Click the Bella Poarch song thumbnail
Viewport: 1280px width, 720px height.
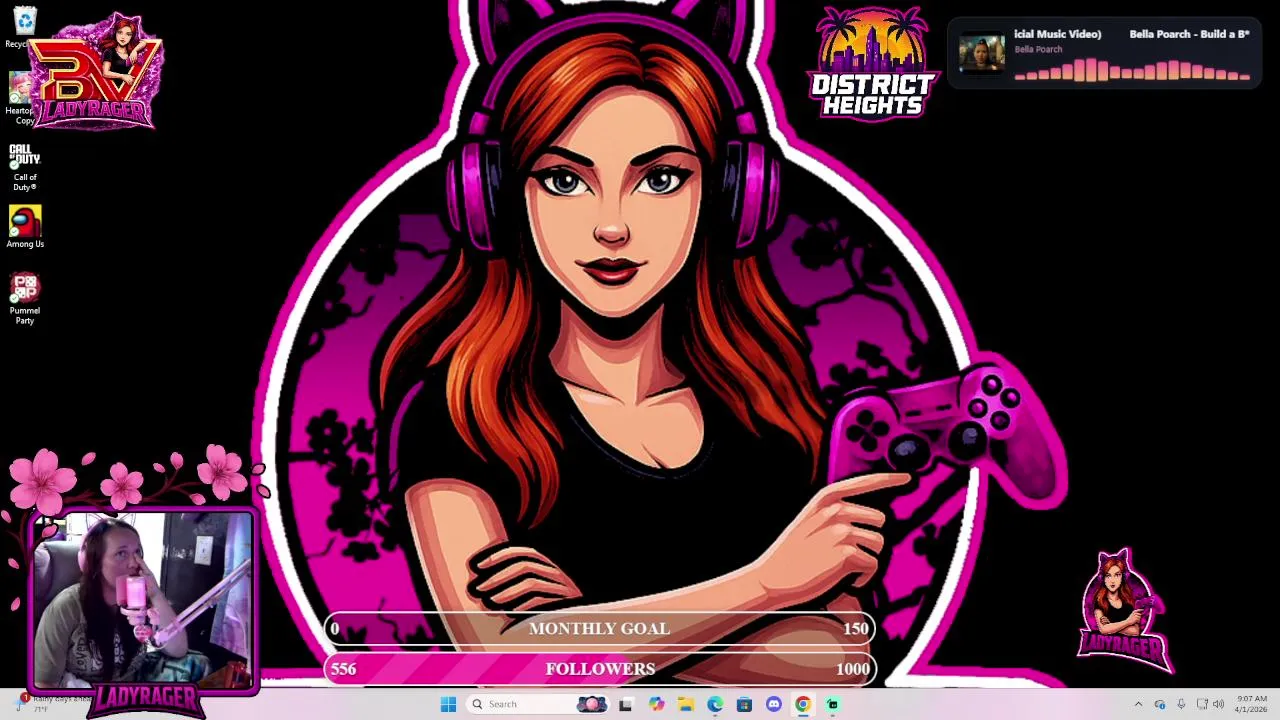[x=981, y=54]
